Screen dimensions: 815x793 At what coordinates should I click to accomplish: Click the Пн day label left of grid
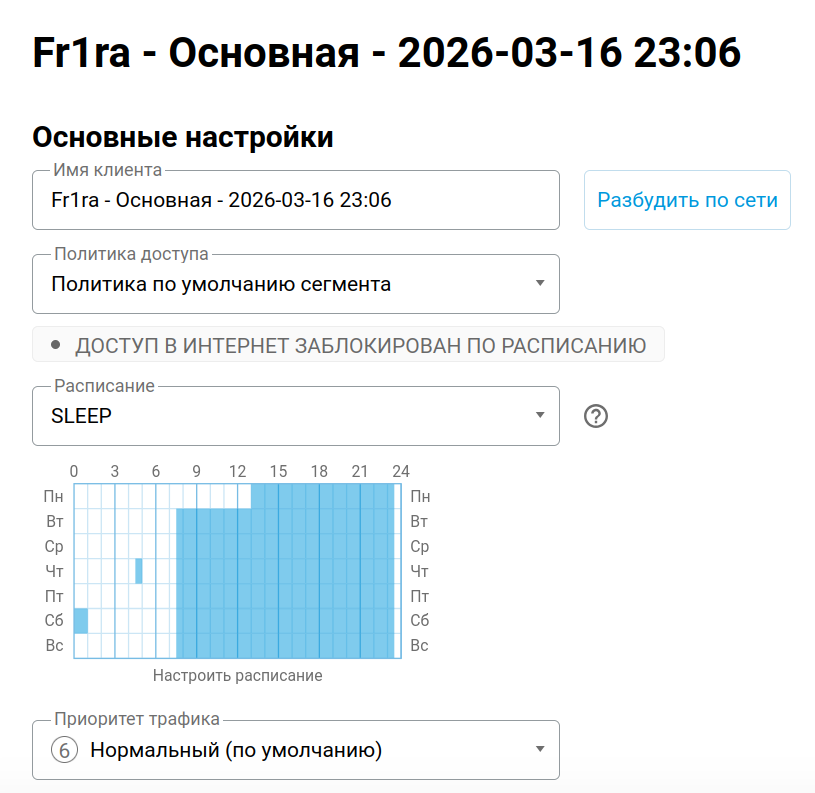point(54,496)
